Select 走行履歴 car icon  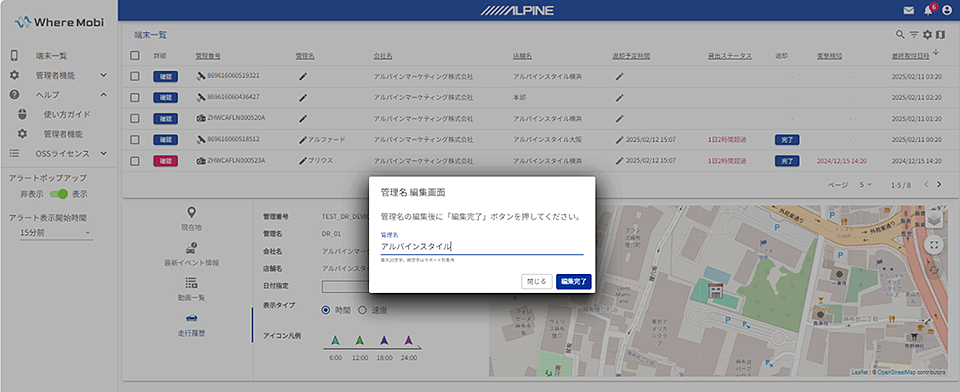192,318
